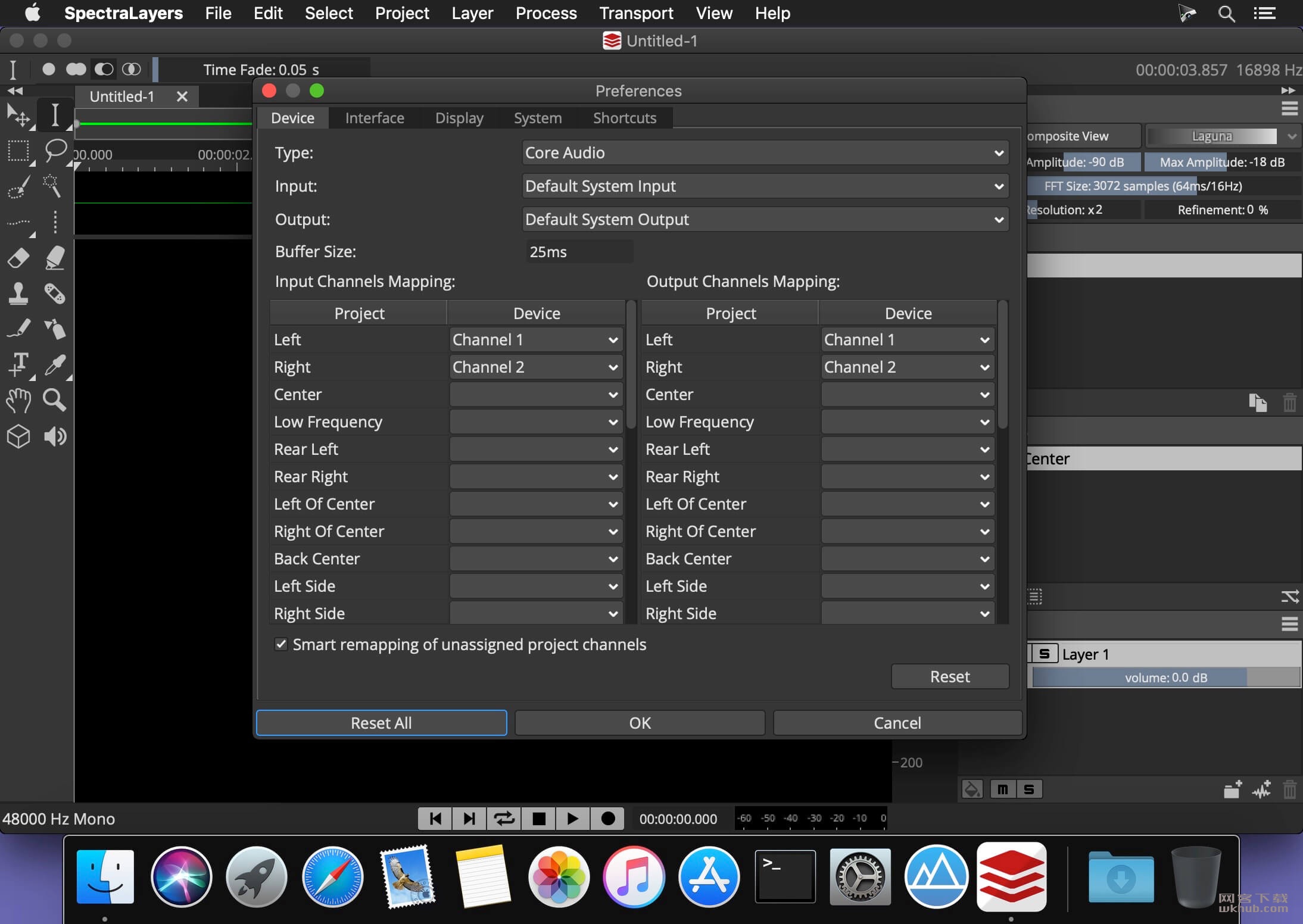
Task: Select the Lasso Selection tool
Action: click(x=55, y=151)
